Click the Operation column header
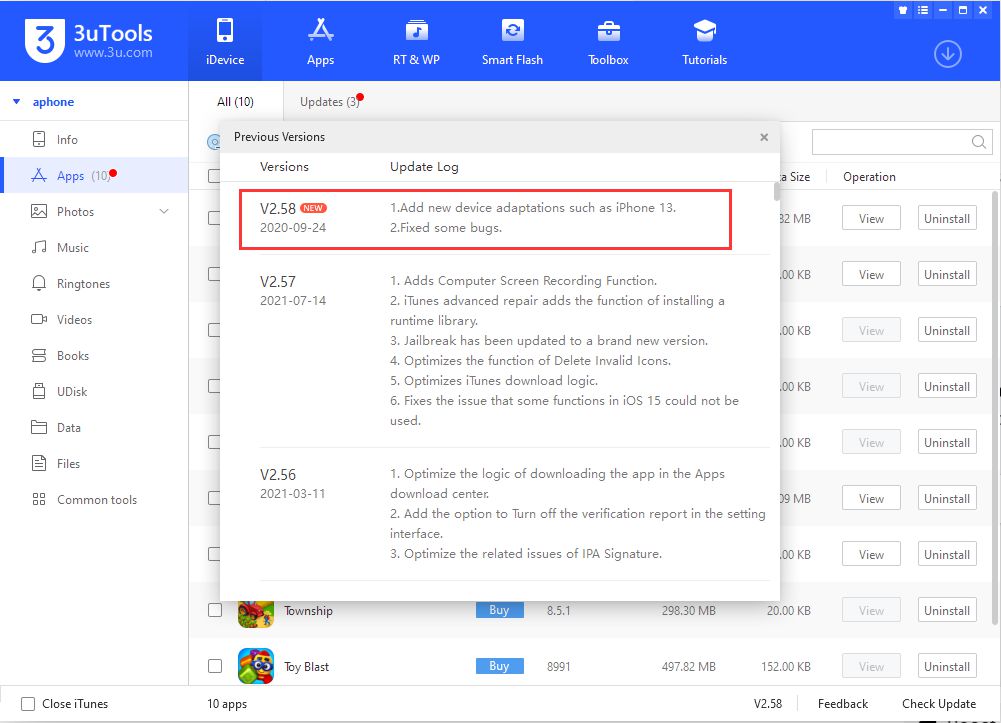Image resolution: width=1001 pixels, height=723 pixels. click(869, 177)
